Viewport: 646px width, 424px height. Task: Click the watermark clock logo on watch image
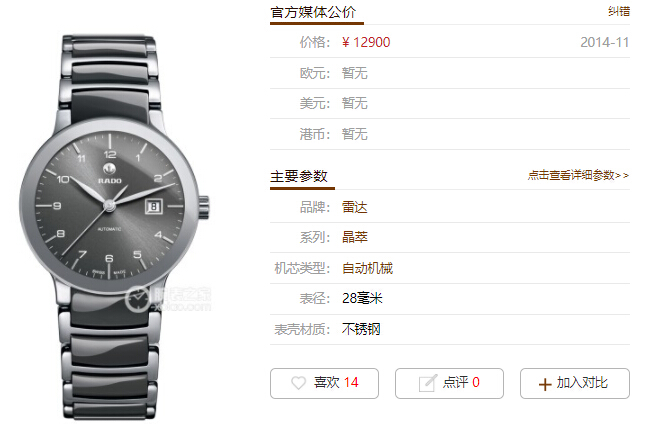(x=137, y=300)
